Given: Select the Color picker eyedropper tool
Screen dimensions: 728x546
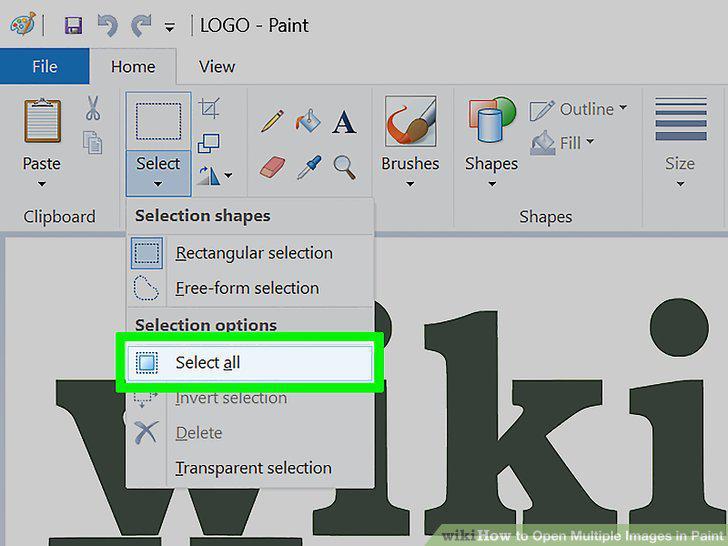Looking at the screenshot, I should [309, 167].
